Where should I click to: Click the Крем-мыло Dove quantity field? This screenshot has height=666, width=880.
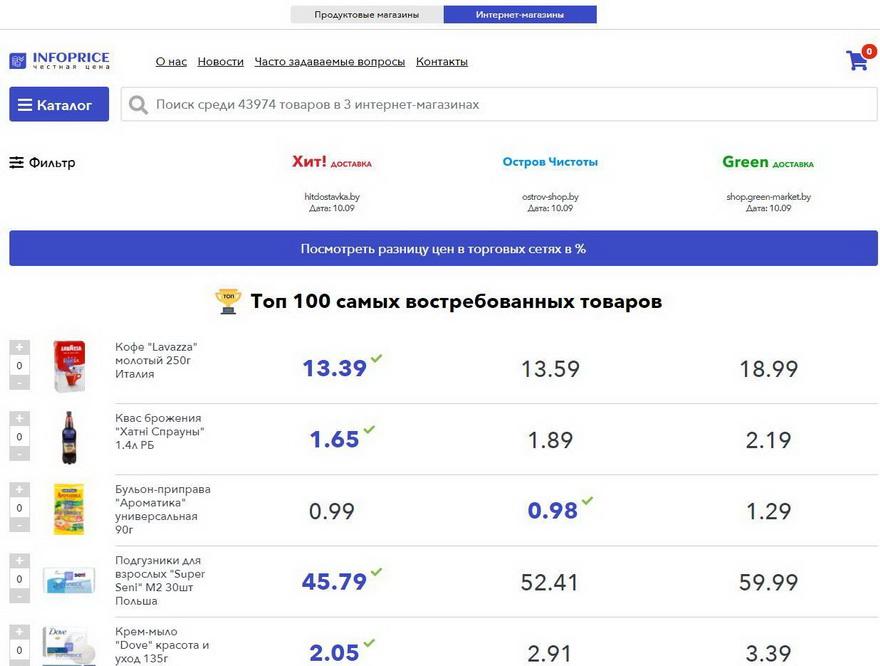click(x=19, y=650)
